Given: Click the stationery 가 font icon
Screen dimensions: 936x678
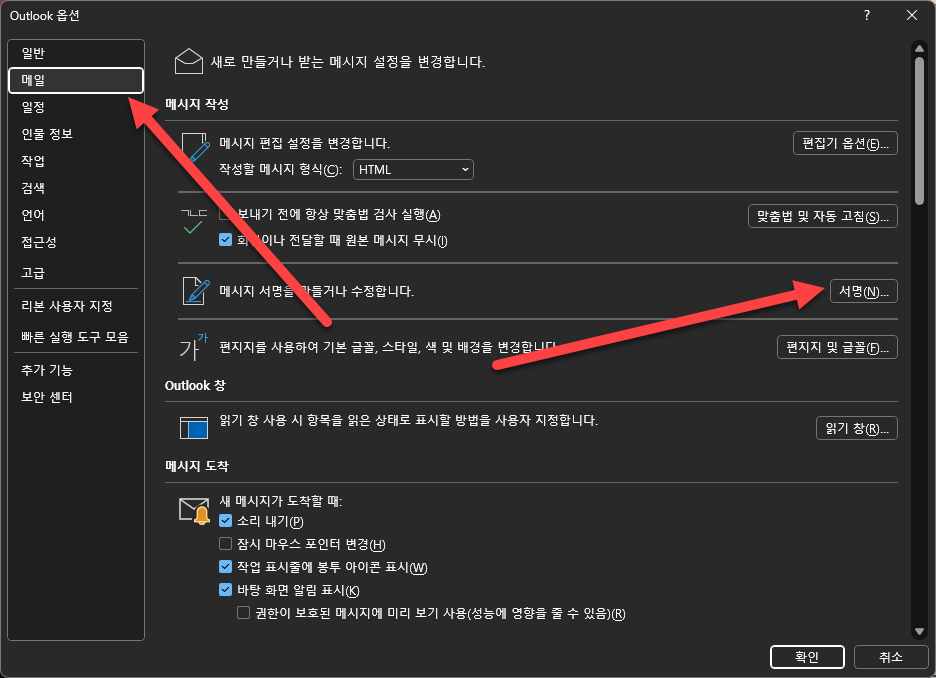Looking at the screenshot, I should click(193, 347).
